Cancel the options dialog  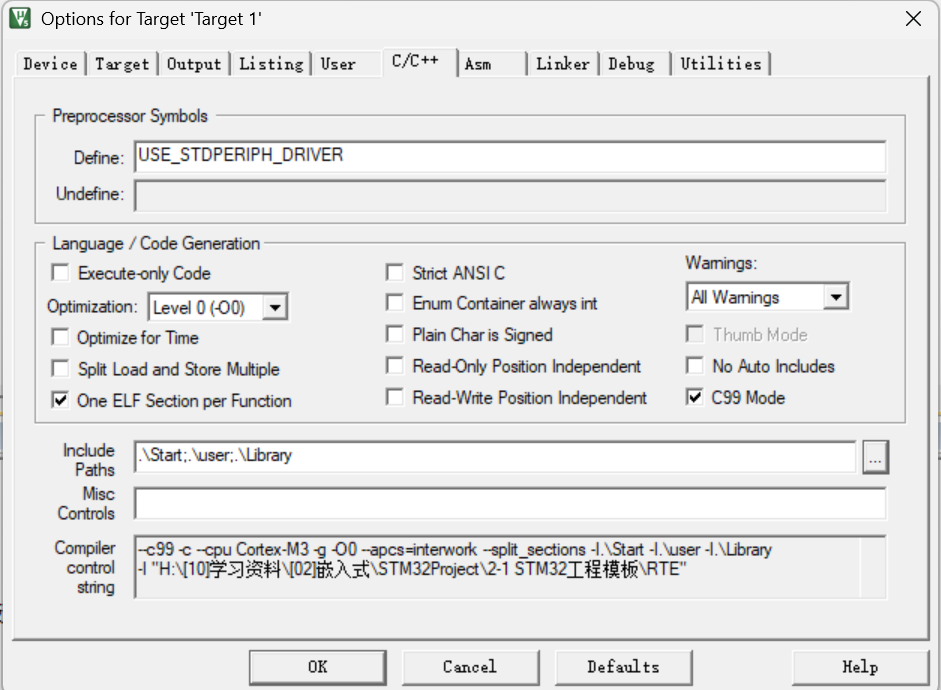pyautogui.click(x=470, y=667)
